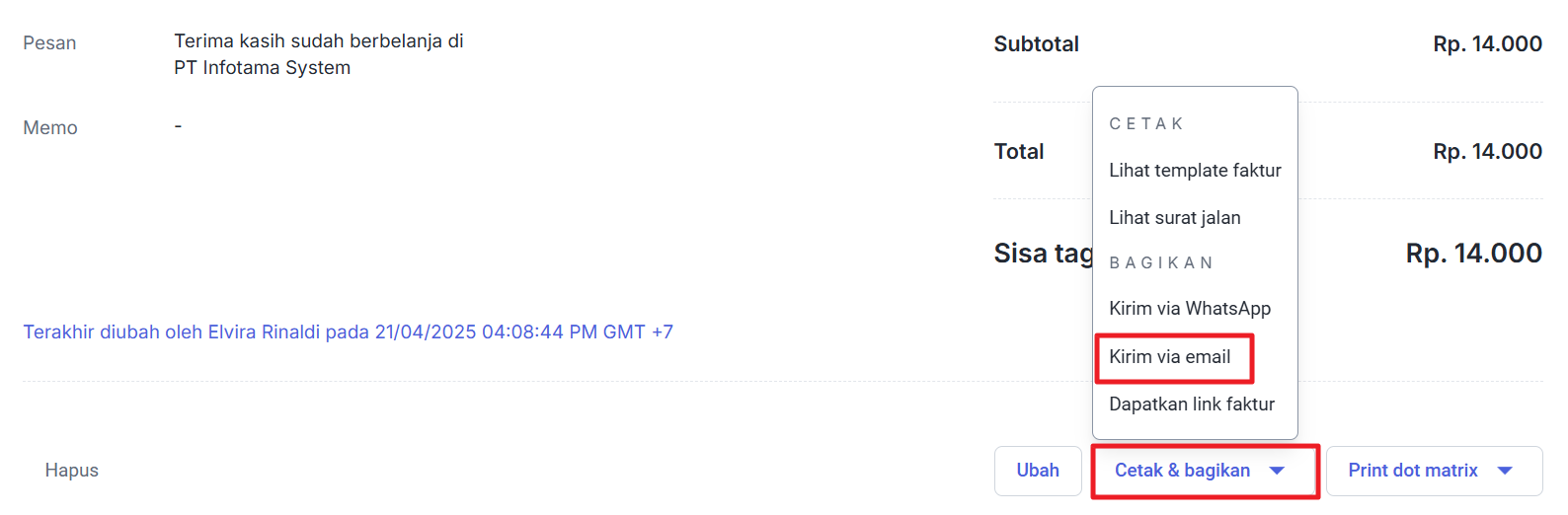Click the Subtotal amount Rp. 14.000
Viewport: 1568px width, 515px height.
1487,44
